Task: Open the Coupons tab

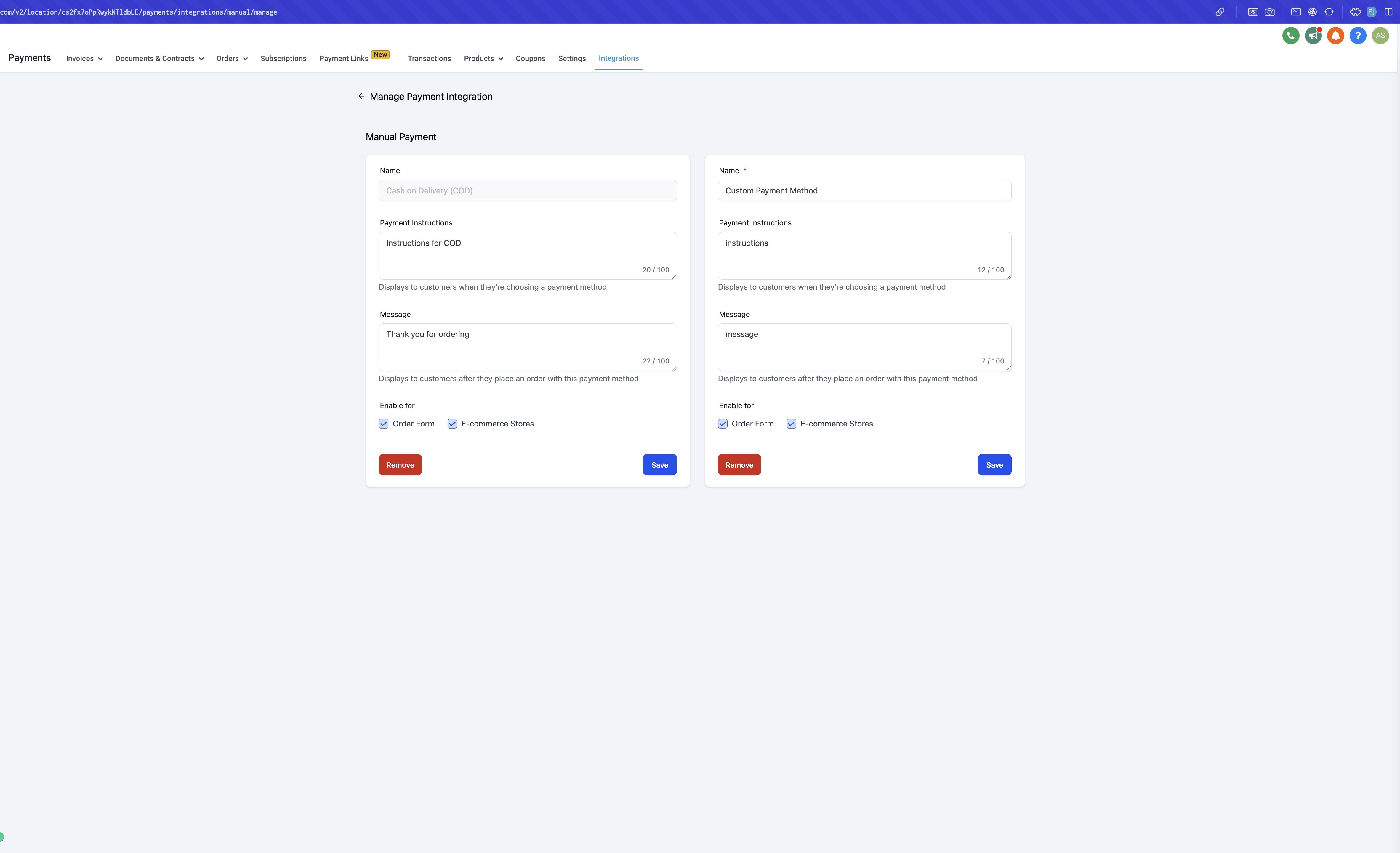Action: click(x=530, y=59)
